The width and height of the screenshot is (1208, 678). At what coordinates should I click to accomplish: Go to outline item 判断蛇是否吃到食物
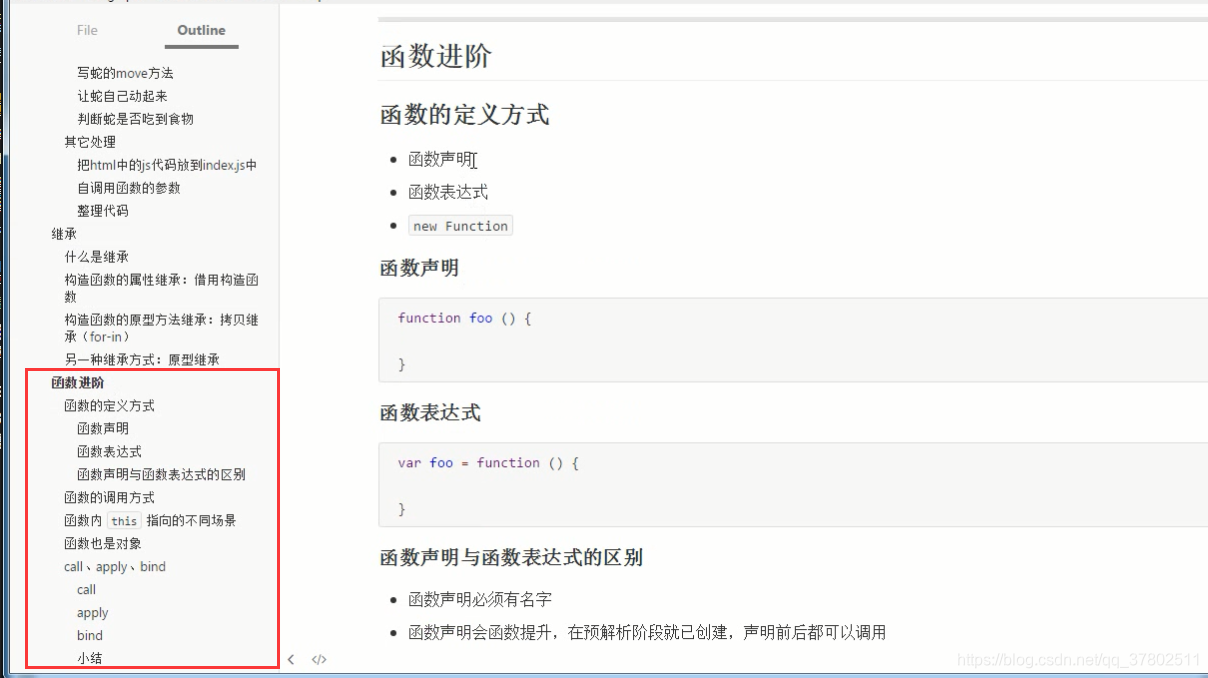pos(135,119)
